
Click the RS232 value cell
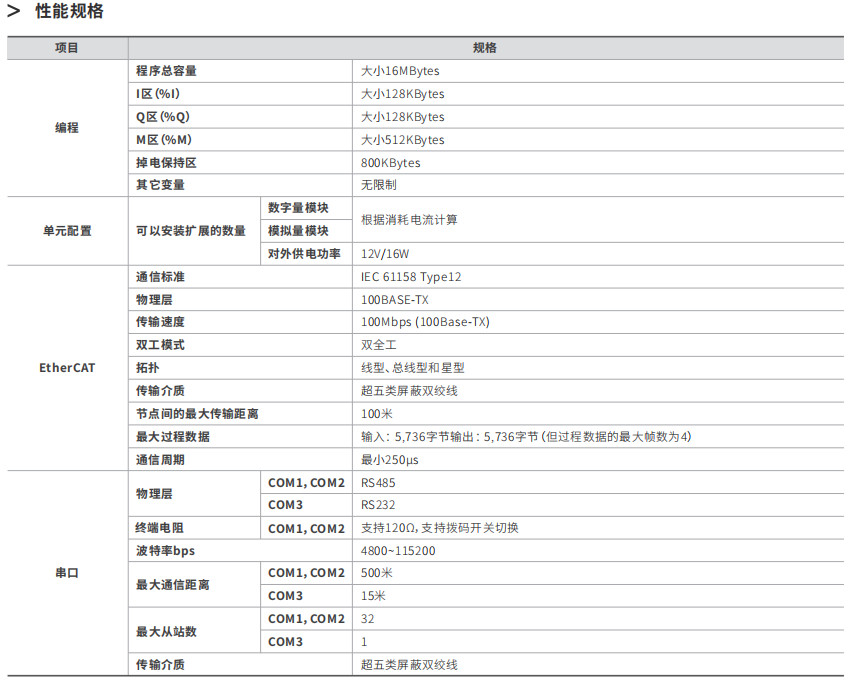click(x=378, y=505)
